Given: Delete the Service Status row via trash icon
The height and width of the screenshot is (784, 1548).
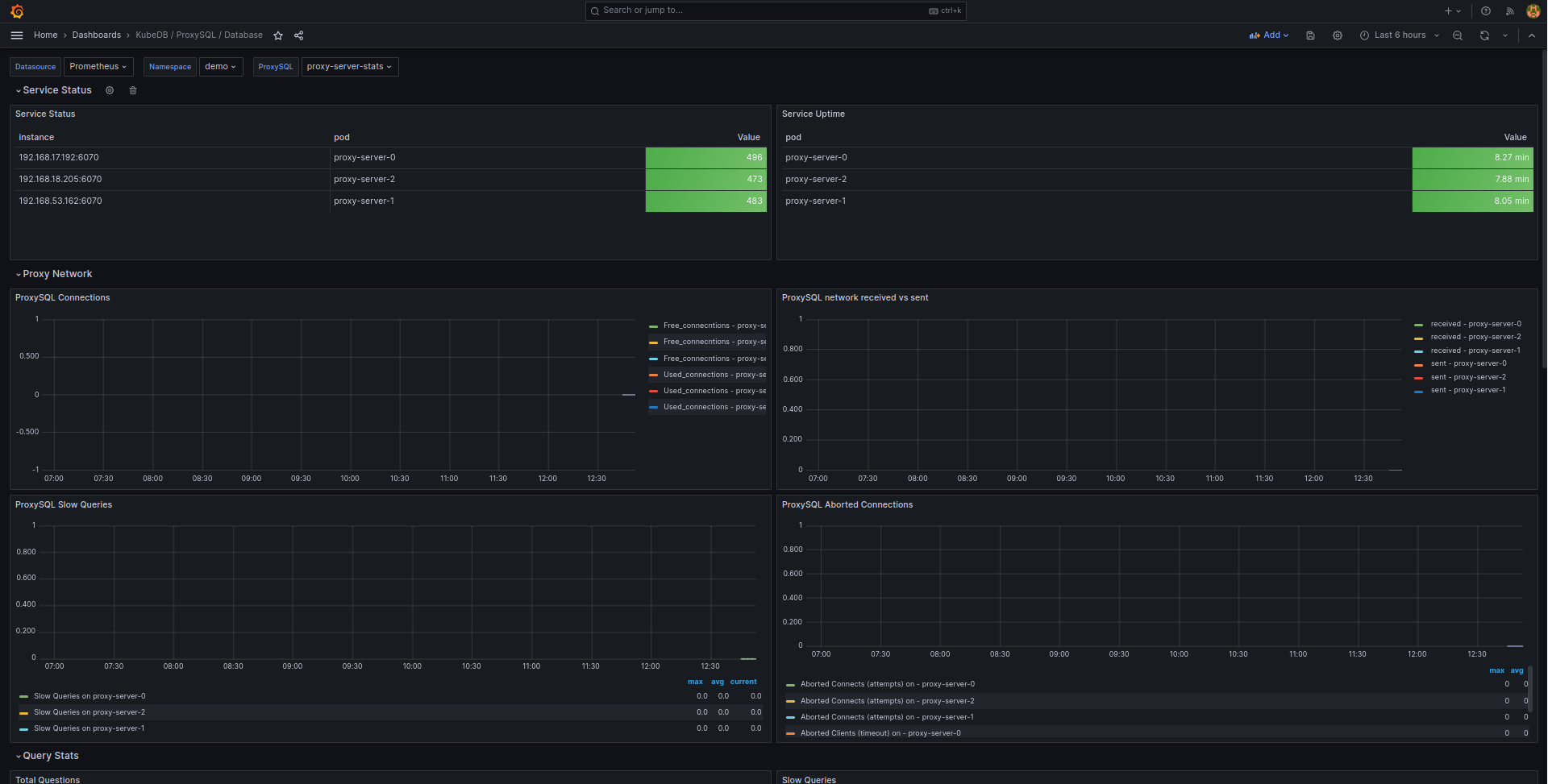Looking at the screenshot, I should pos(133,90).
